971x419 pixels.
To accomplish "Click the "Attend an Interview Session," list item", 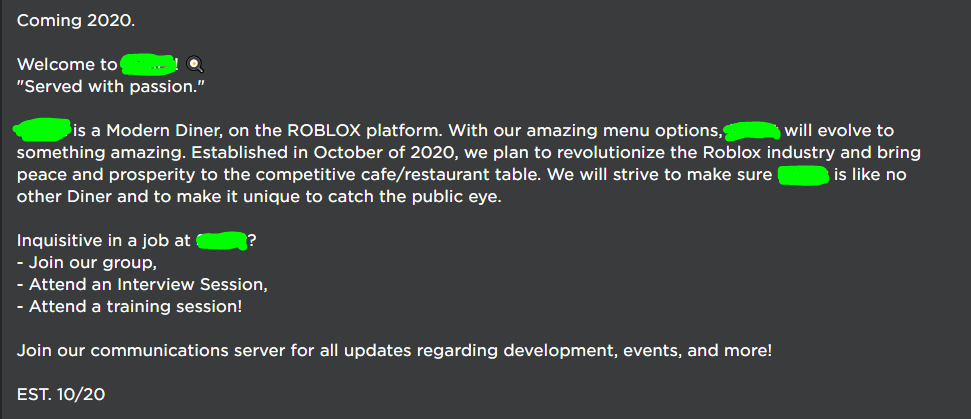I will click(x=142, y=285).
